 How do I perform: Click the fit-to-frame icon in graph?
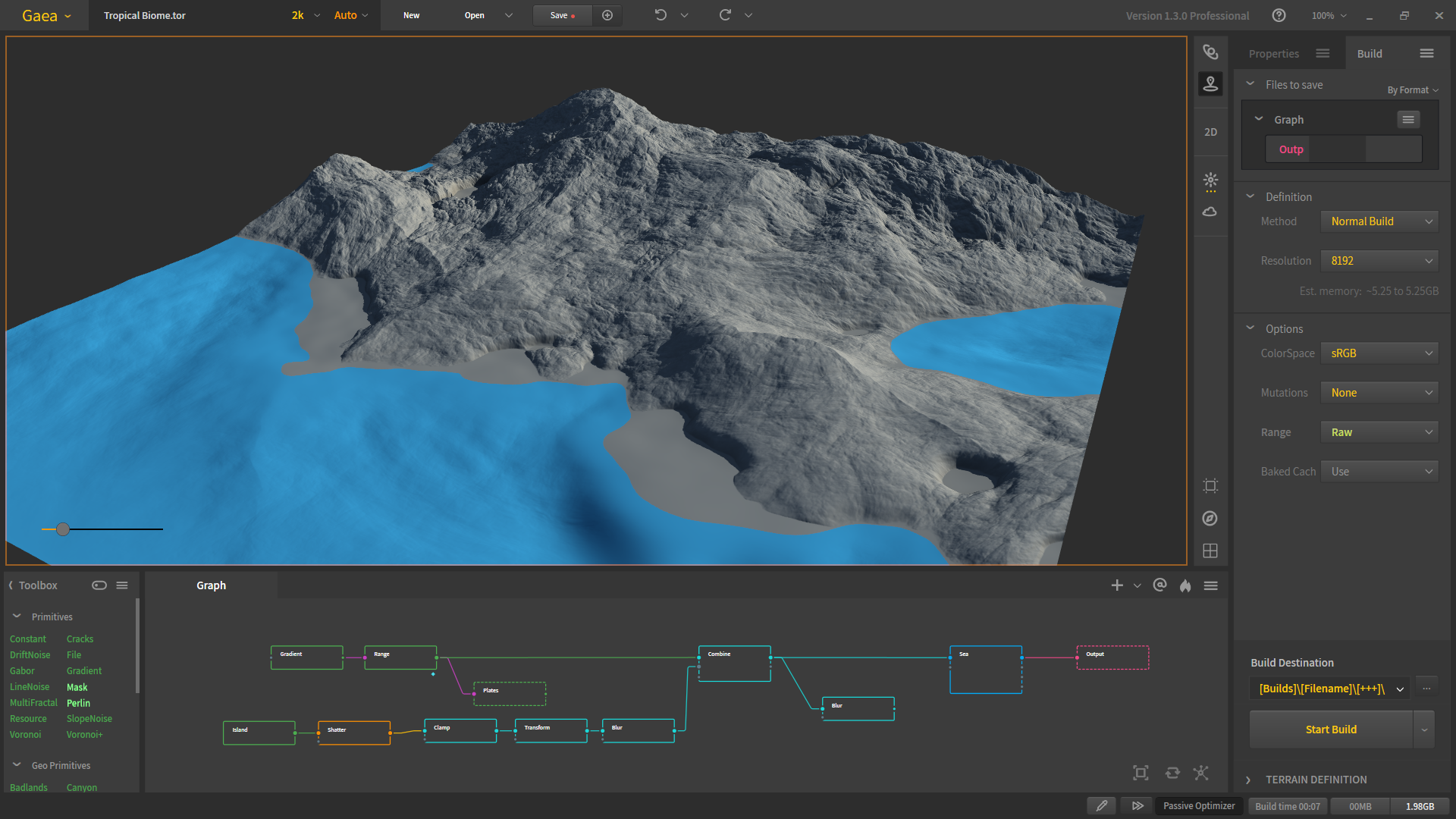coord(1141,773)
